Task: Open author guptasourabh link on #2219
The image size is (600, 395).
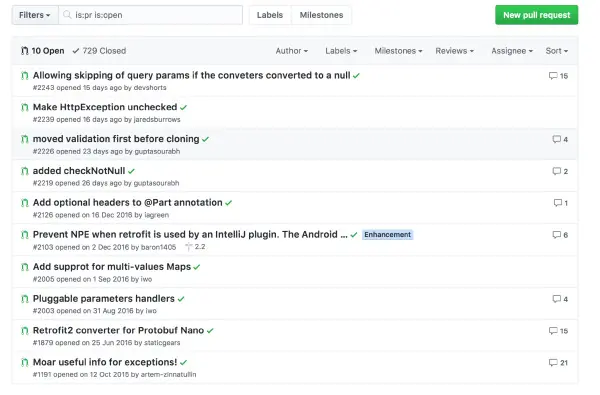Action: tap(156, 183)
